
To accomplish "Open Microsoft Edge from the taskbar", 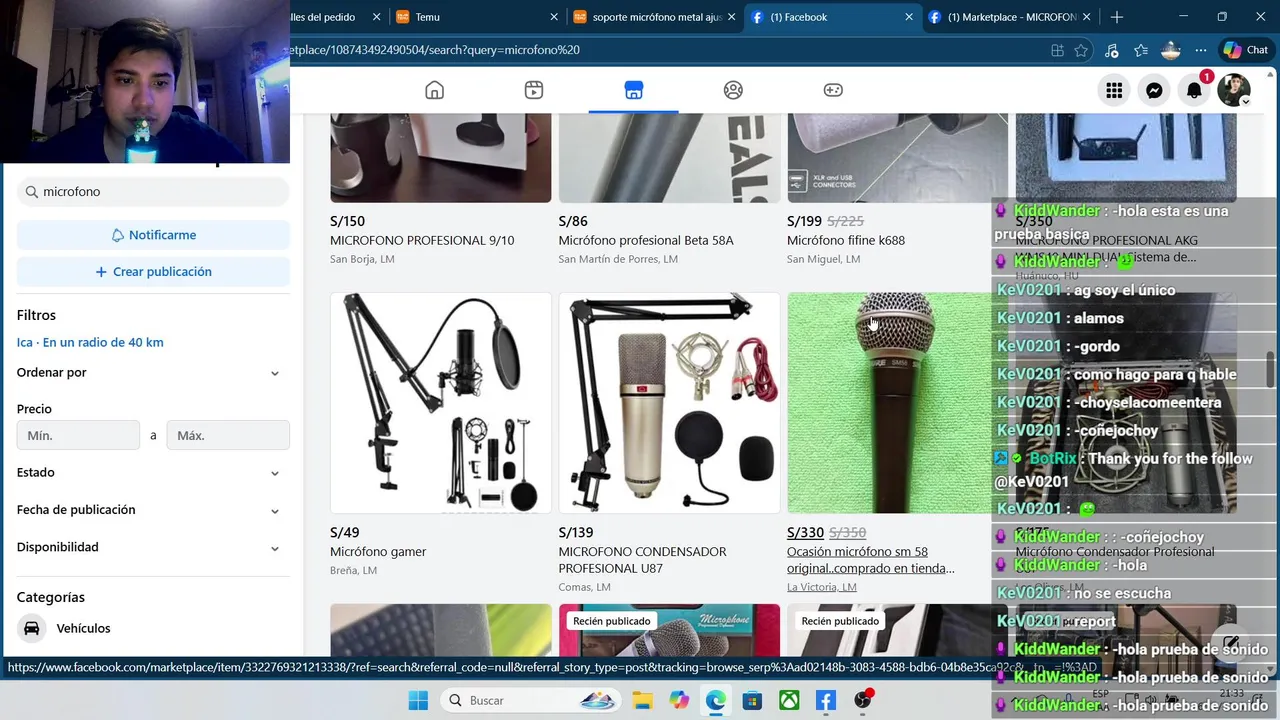I will (716, 700).
